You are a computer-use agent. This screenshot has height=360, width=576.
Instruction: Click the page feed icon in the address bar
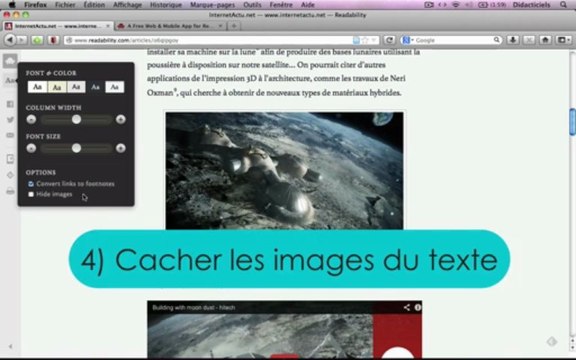pyautogui.click(x=356, y=40)
